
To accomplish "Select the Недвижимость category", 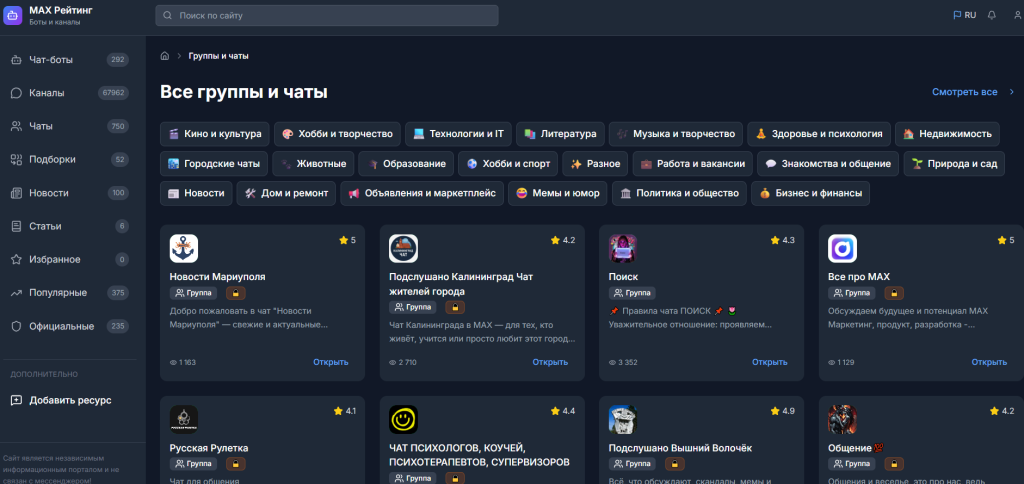I will coord(947,134).
